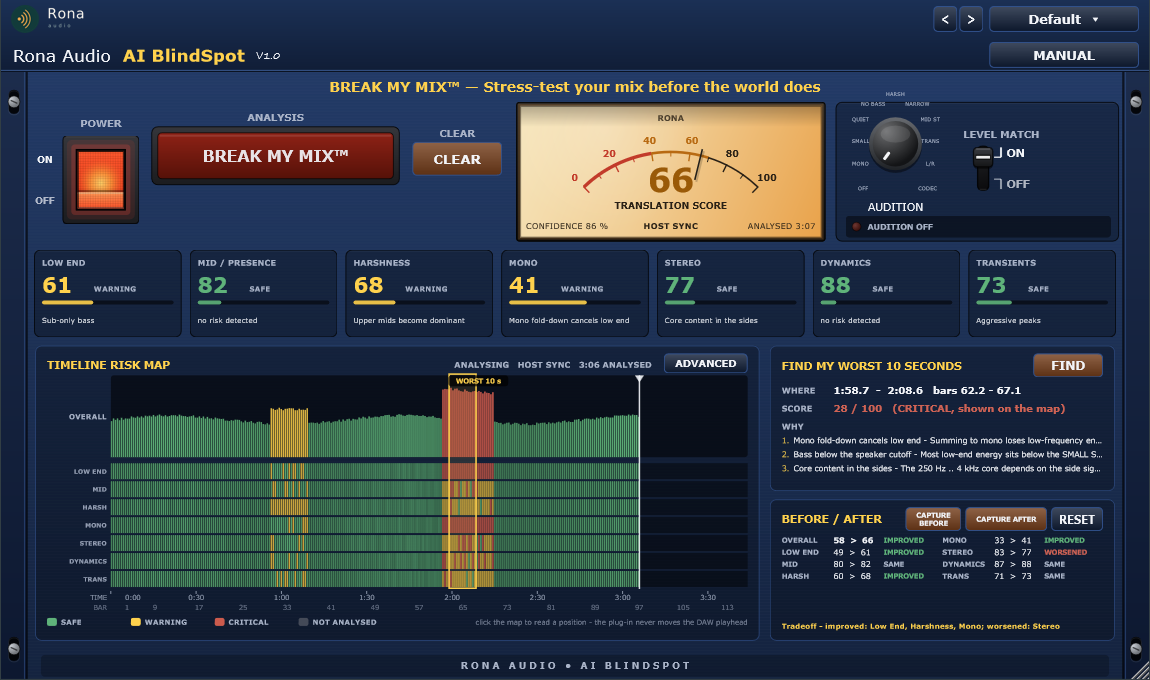Select the TRANS audition position label

tap(930, 141)
